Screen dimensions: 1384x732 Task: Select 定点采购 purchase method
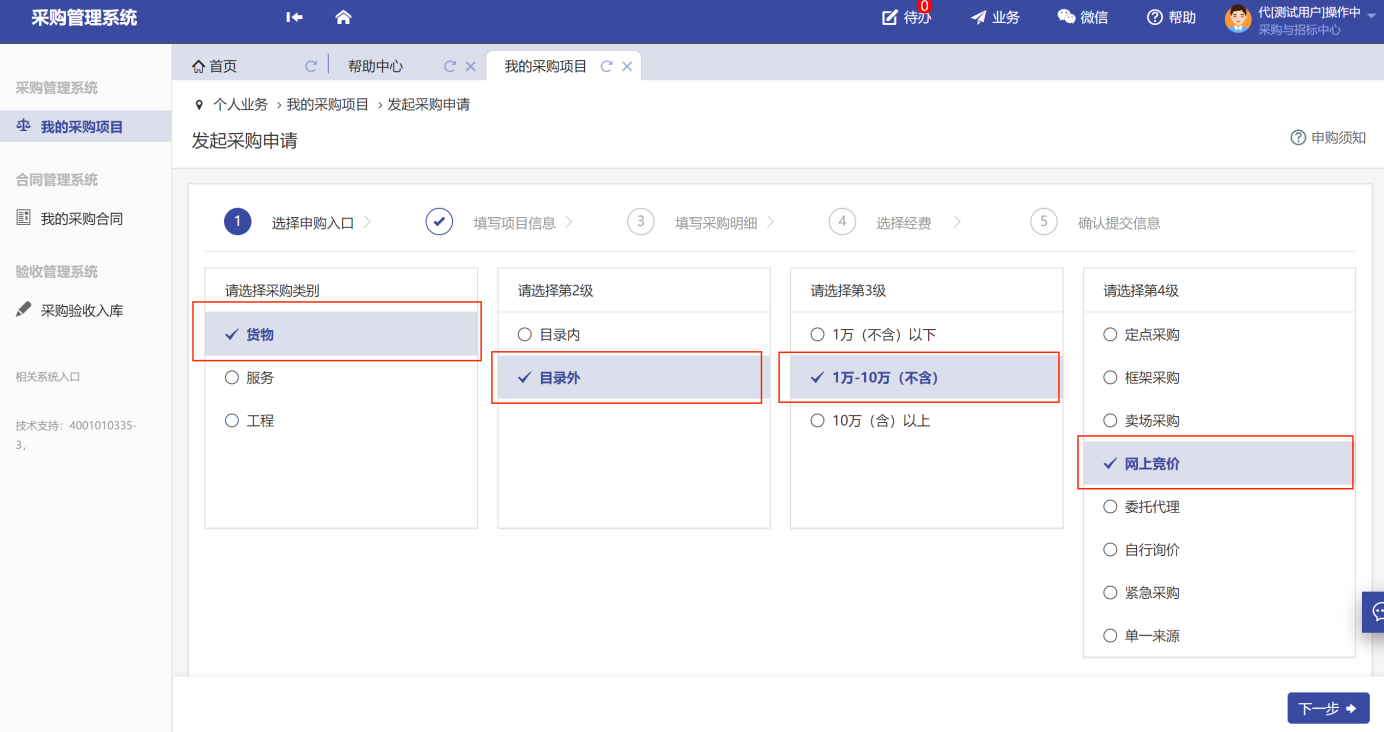(x=1110, y=335)
